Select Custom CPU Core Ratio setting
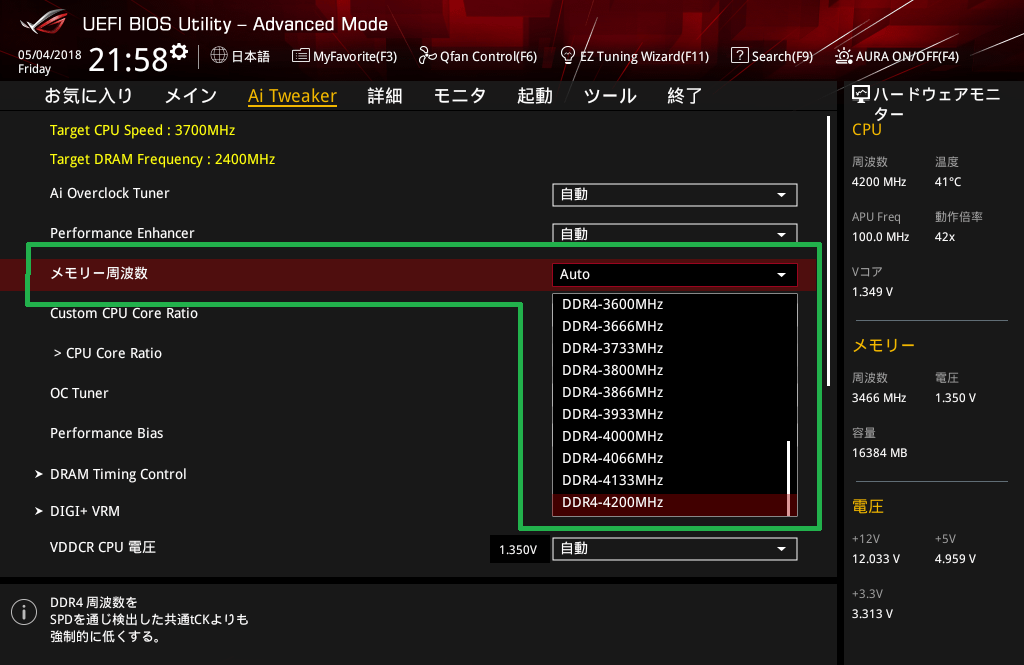This screenshot has width=1024, height=665. [124, 314]
